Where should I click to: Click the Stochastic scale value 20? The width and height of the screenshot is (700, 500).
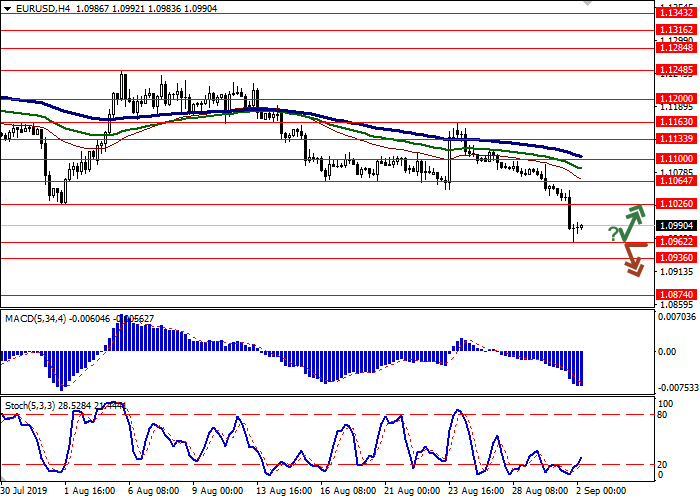click(x=663, y=464)
